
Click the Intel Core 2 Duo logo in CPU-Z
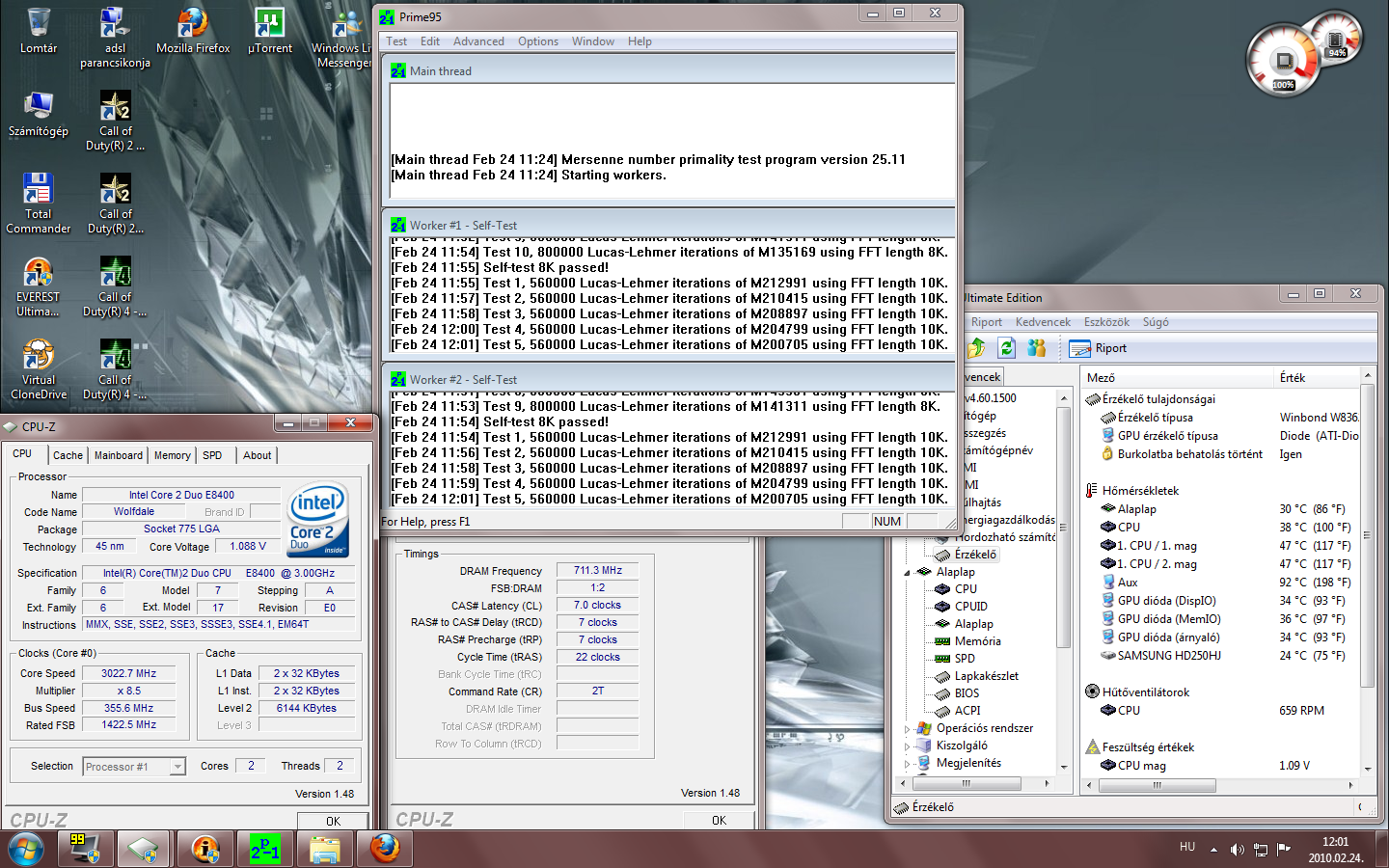tap(318, 521)
